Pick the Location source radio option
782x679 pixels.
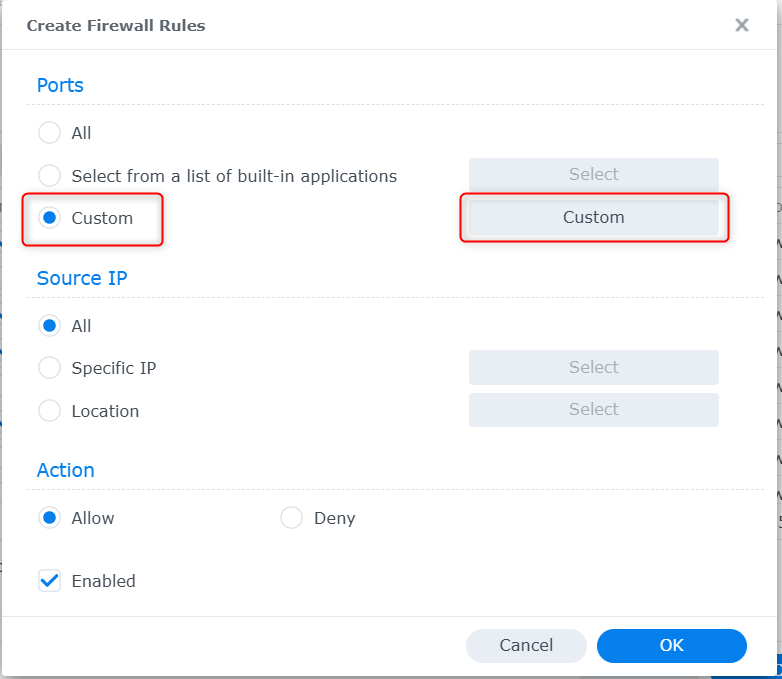point(50,411)
